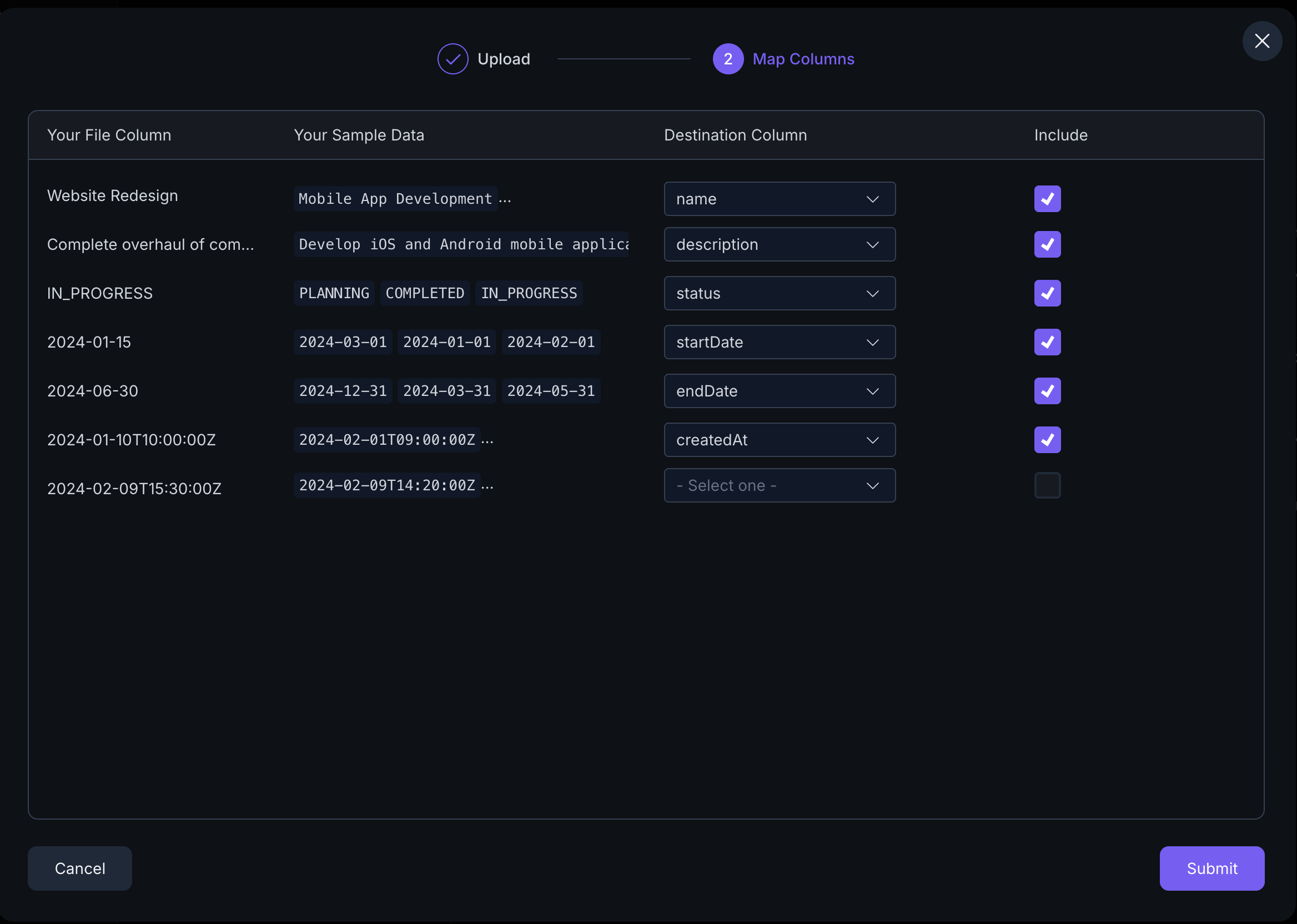The image size is (1297, 924).
Task: Enable Include for the unmapped last row
Action: click(1047, 485)
